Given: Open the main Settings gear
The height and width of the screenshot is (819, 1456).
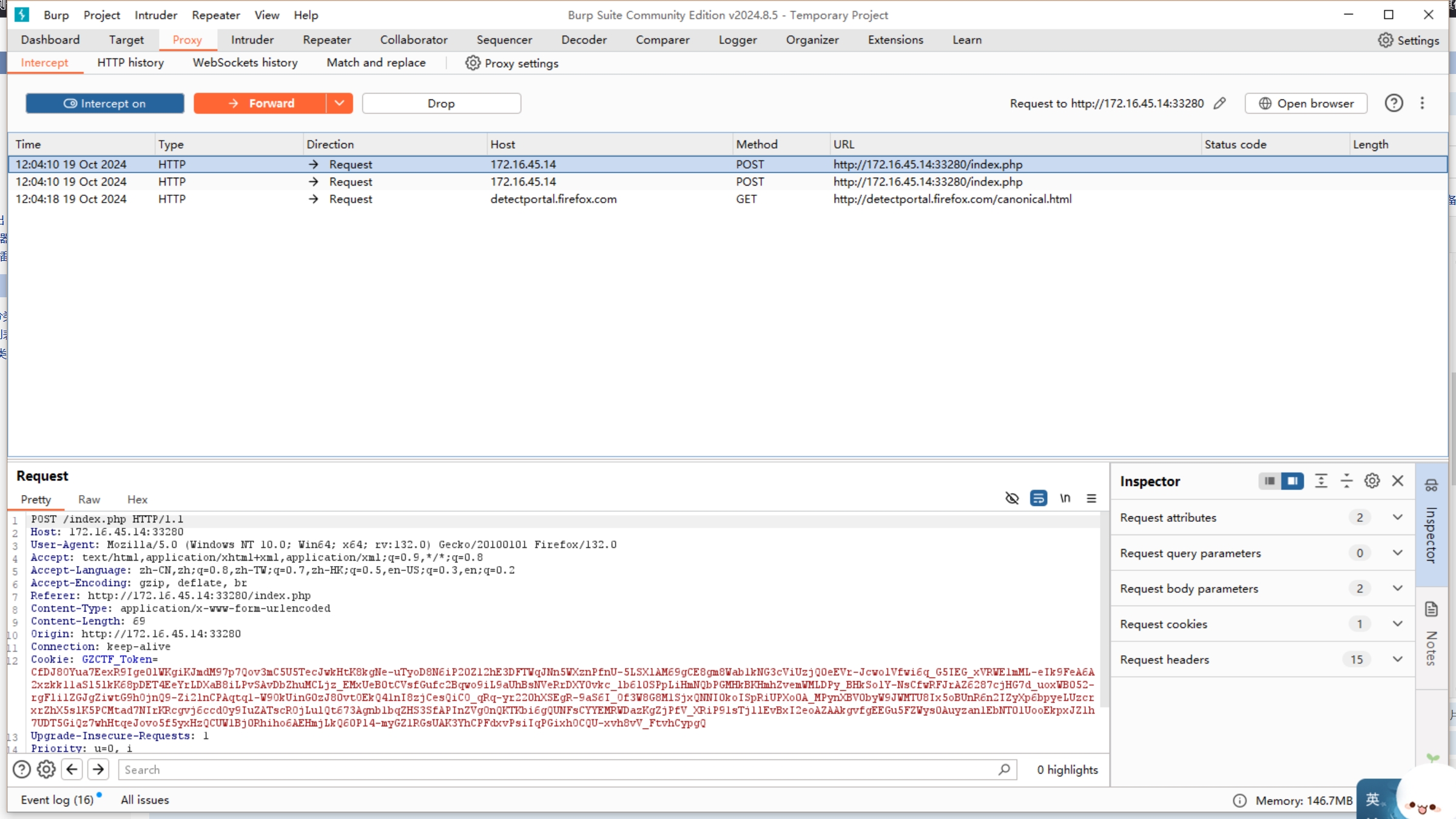Looking at the screenshot, I should coord(1386,40).
